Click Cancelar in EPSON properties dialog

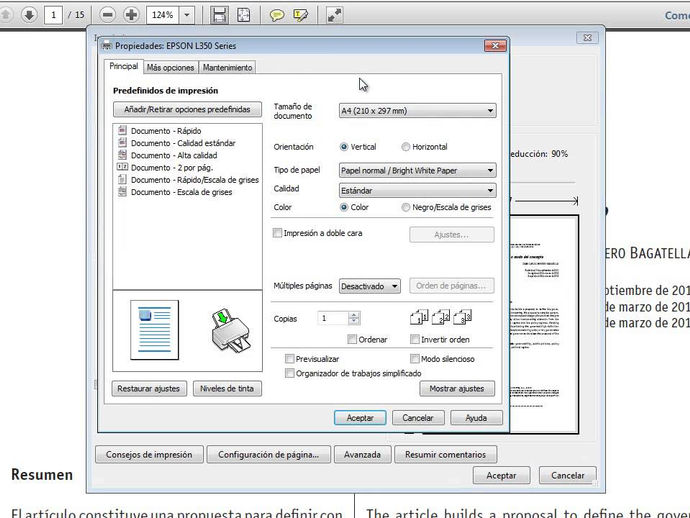(x=418, y=418)
